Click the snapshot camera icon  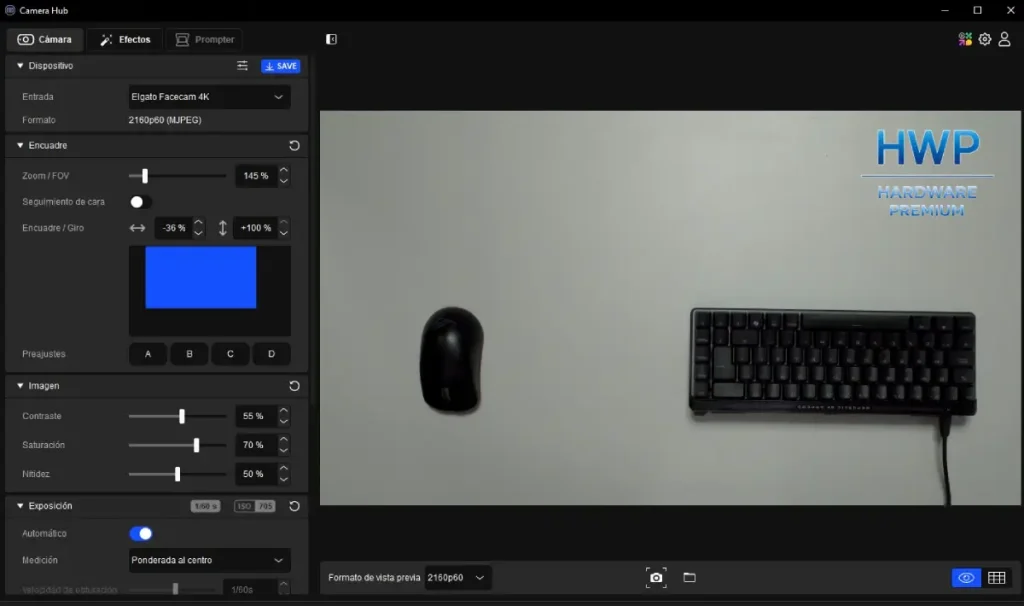pos(656,577)
